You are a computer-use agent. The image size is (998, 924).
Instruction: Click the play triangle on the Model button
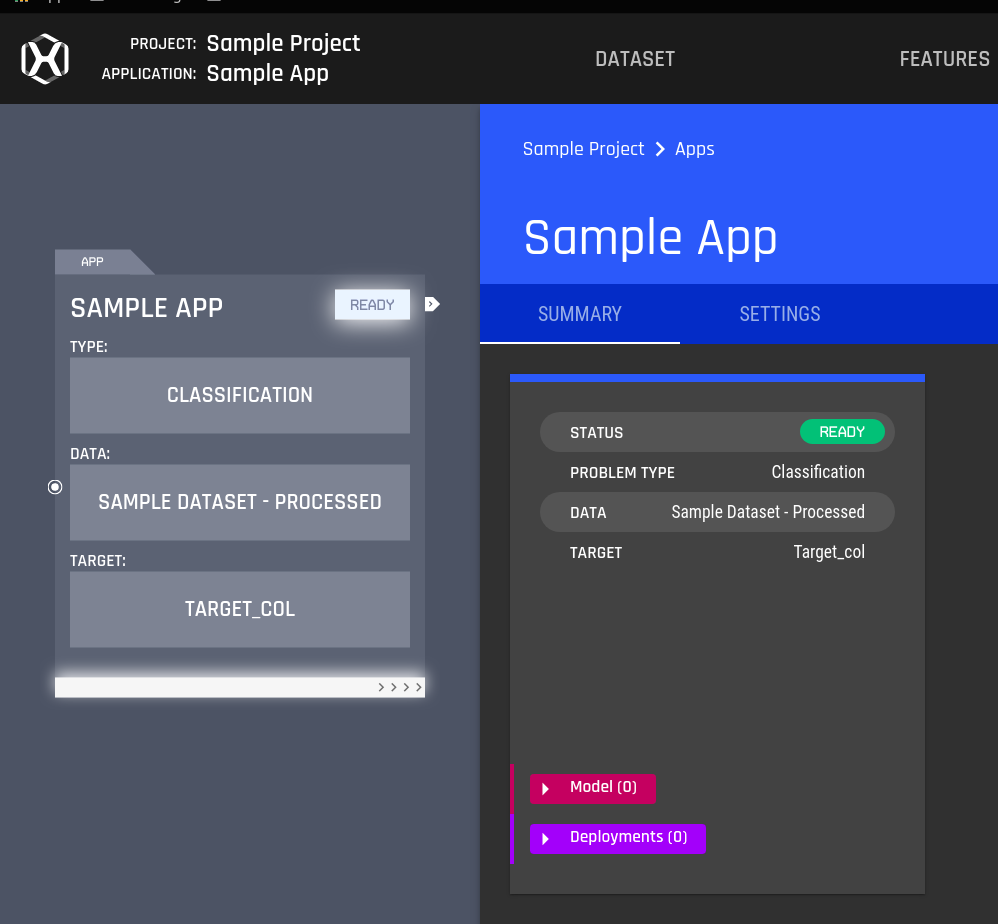point(545,788)
